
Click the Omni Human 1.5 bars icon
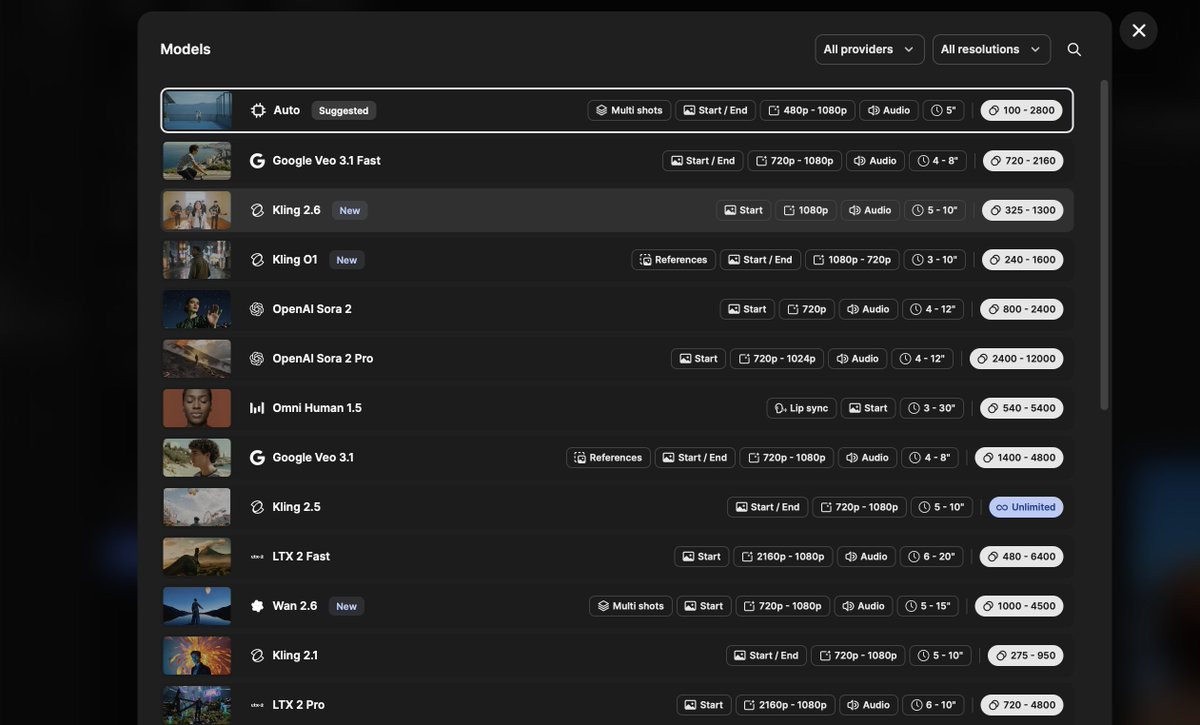[257, 408]
